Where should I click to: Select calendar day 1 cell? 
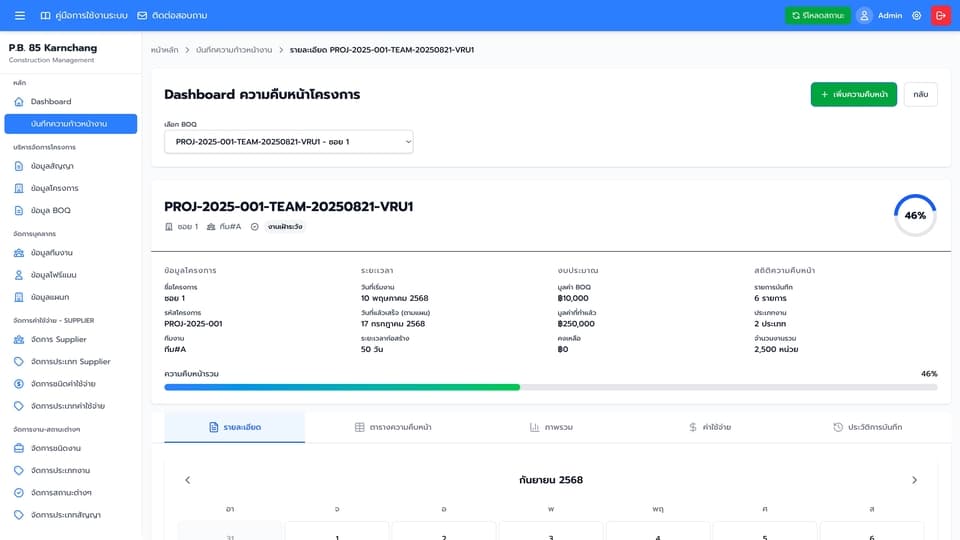tap(337, 531)
